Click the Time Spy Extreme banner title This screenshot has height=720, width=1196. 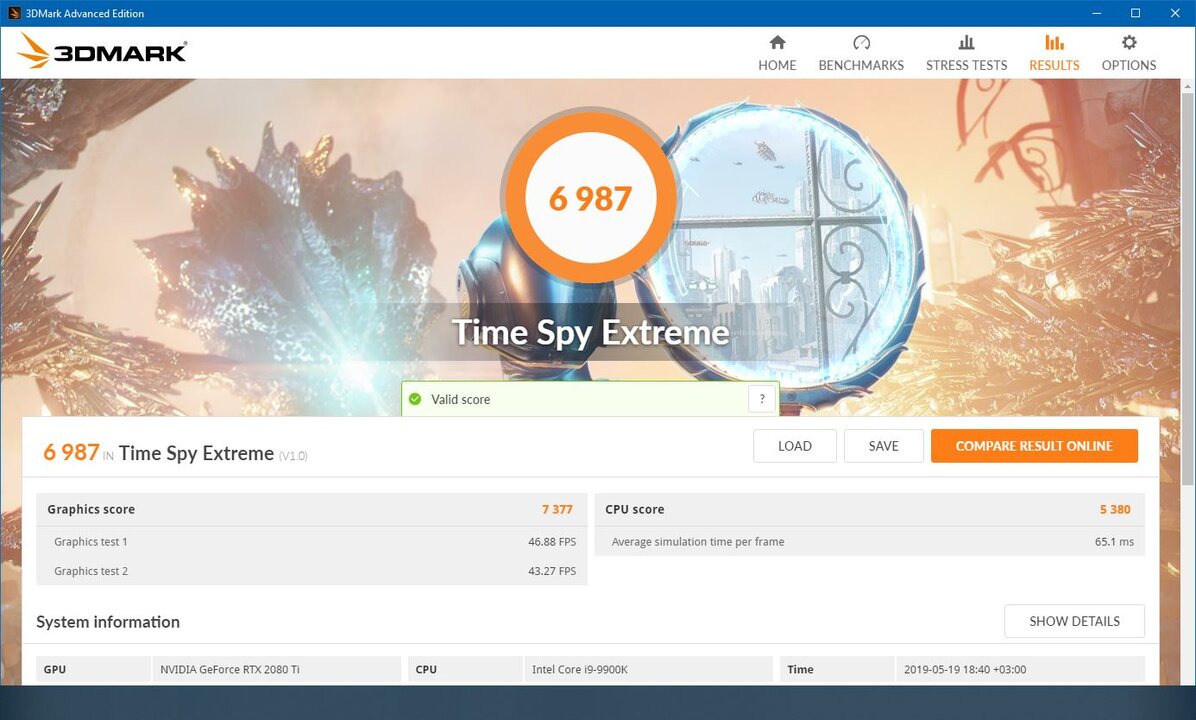coord(590,333)
